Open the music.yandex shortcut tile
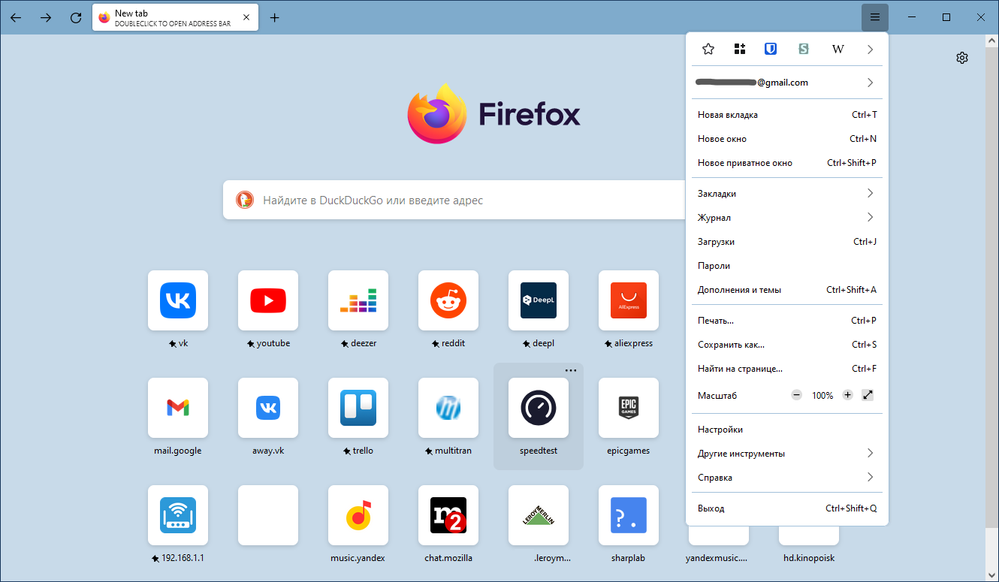This screenshot has height=582, width=999. [358, 515]
